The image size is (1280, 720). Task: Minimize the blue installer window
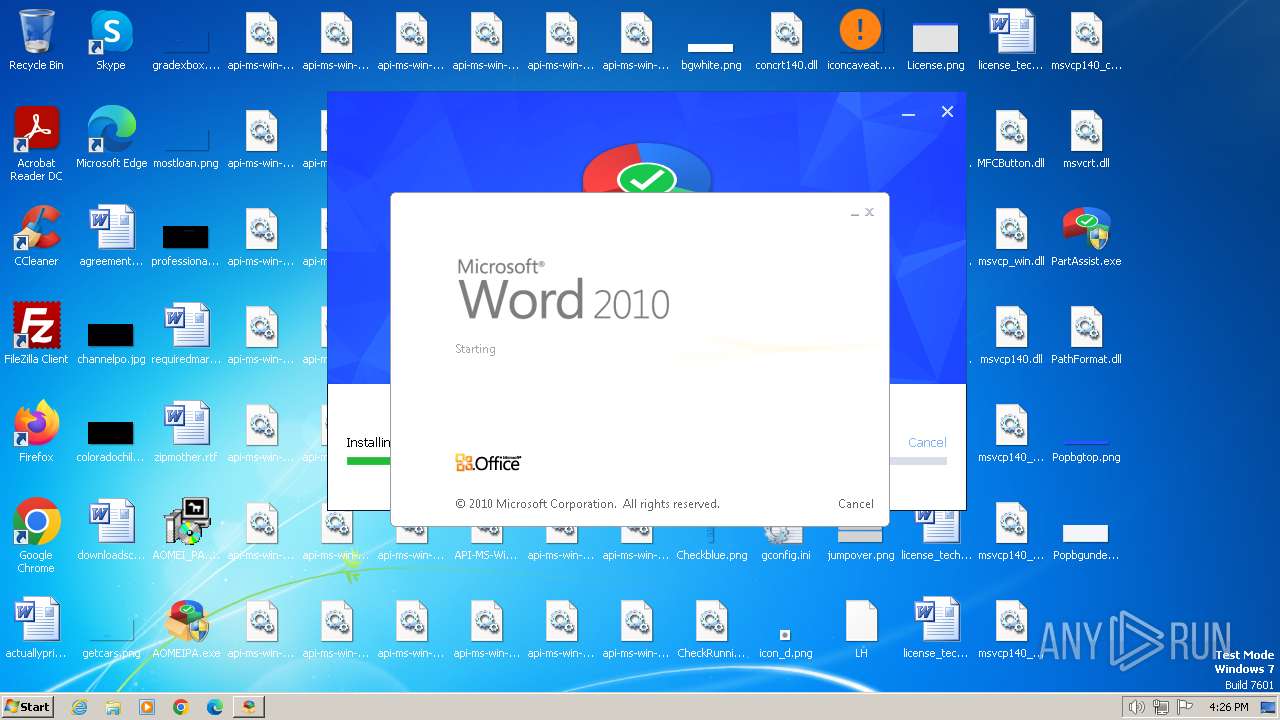click(908, 113)
